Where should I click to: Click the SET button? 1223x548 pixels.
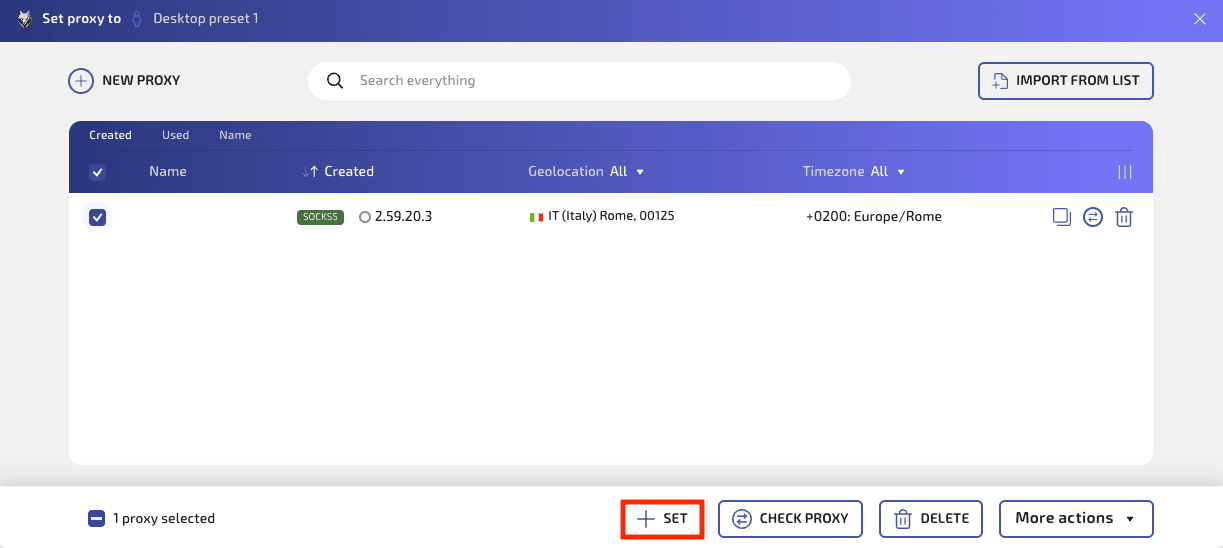663,519
